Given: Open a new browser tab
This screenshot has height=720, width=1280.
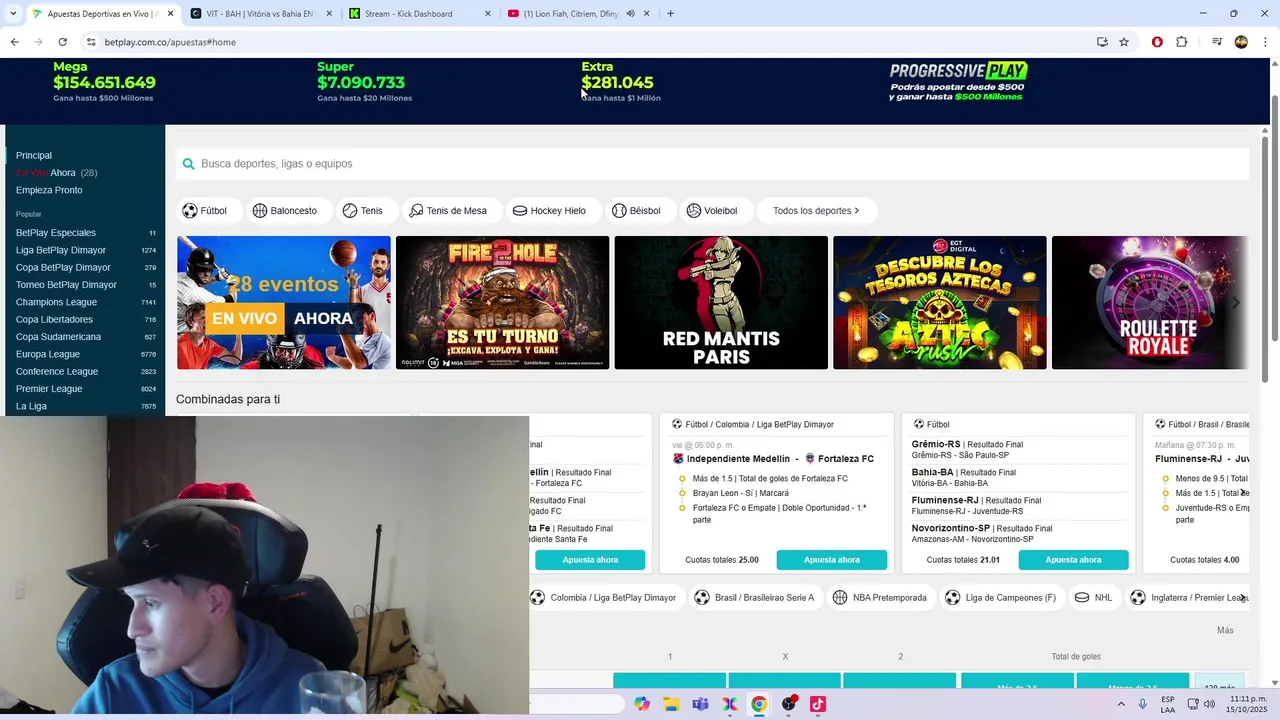Looking at the screenshot, I should point(670,14).
